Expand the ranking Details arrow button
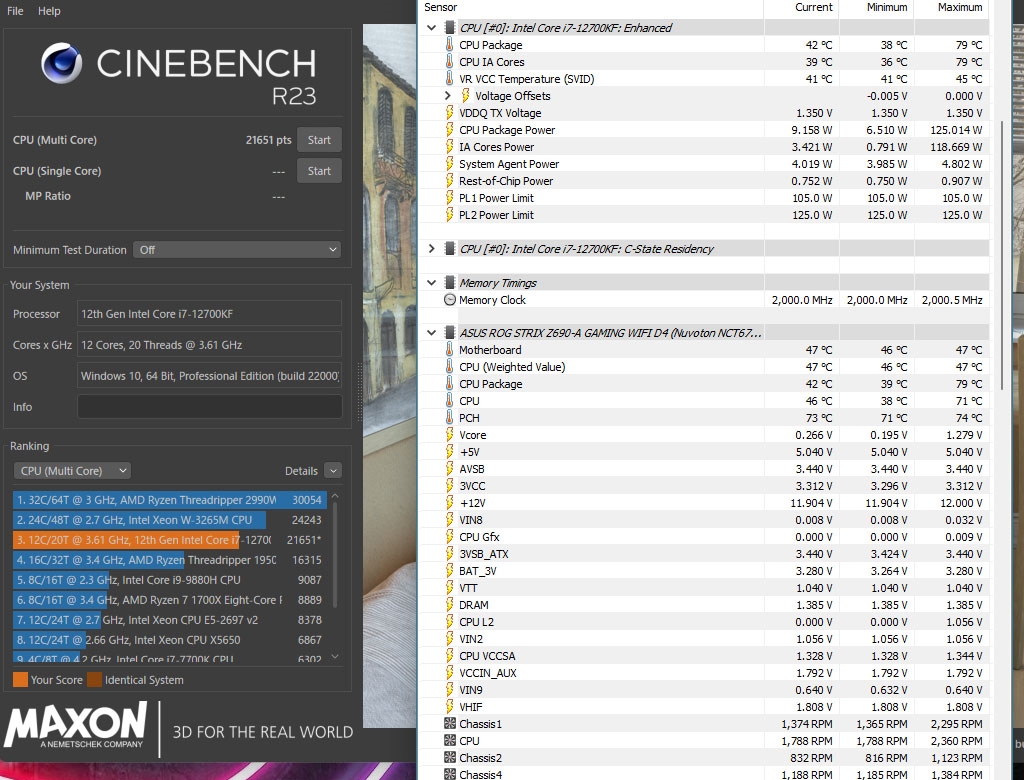Viewport: 1024px width, 780px height. tap(332, 471)
